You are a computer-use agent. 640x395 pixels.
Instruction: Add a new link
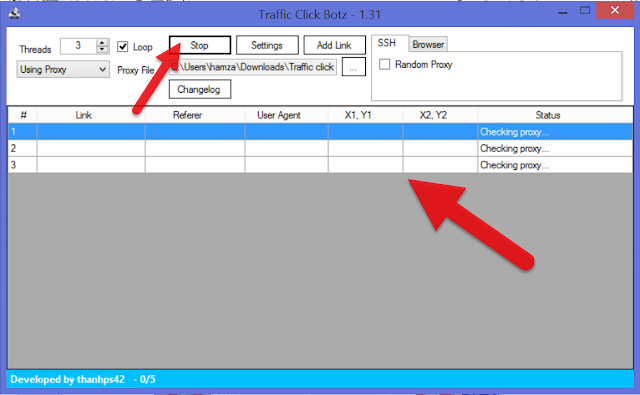334,45
